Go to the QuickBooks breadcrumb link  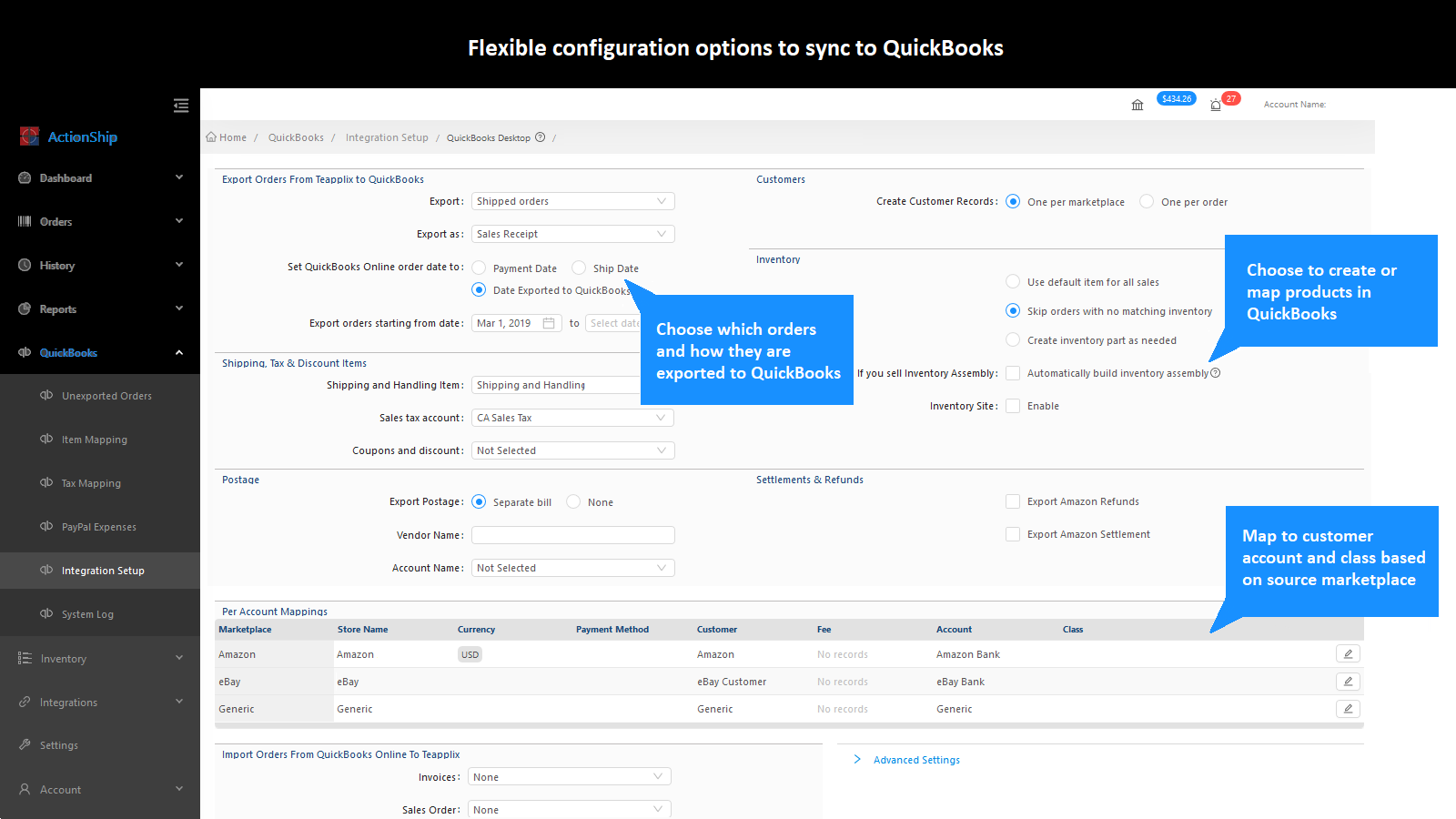coord(296,137)
